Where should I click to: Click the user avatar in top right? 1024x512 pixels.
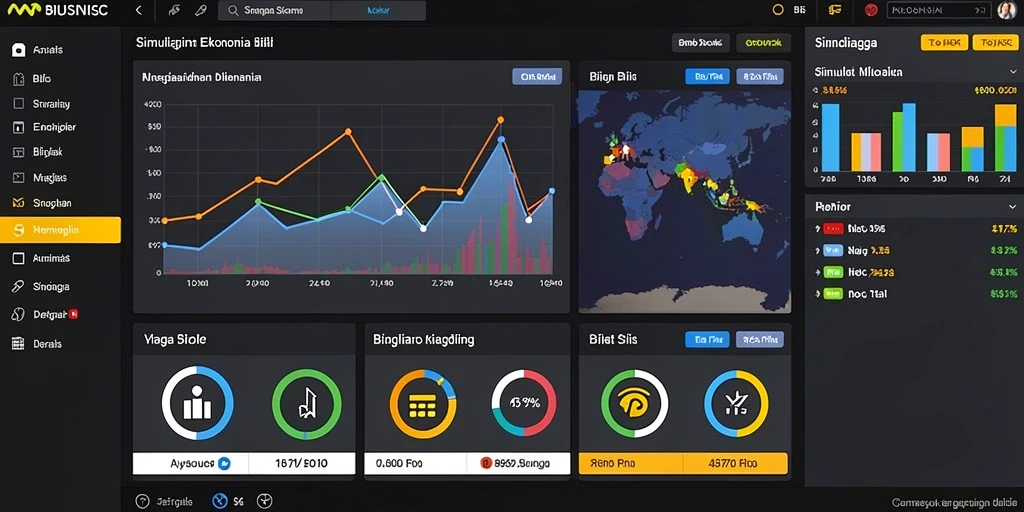pos(1006,10)
